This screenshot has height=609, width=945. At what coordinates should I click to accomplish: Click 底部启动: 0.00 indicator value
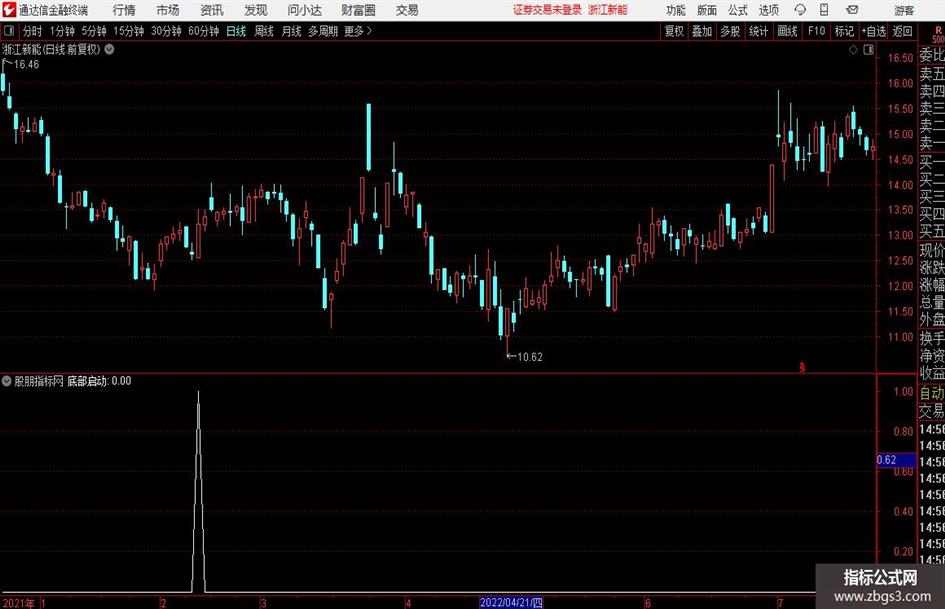(99, 381)
